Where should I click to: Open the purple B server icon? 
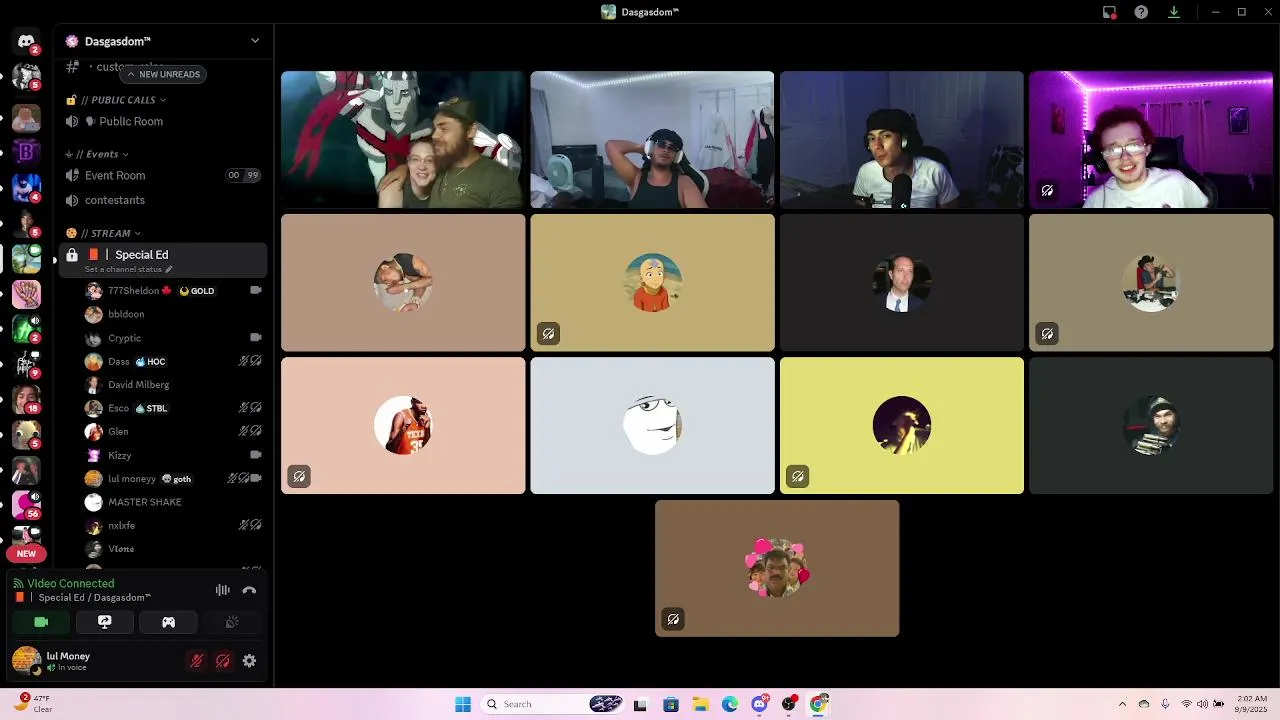click(26, 152)
